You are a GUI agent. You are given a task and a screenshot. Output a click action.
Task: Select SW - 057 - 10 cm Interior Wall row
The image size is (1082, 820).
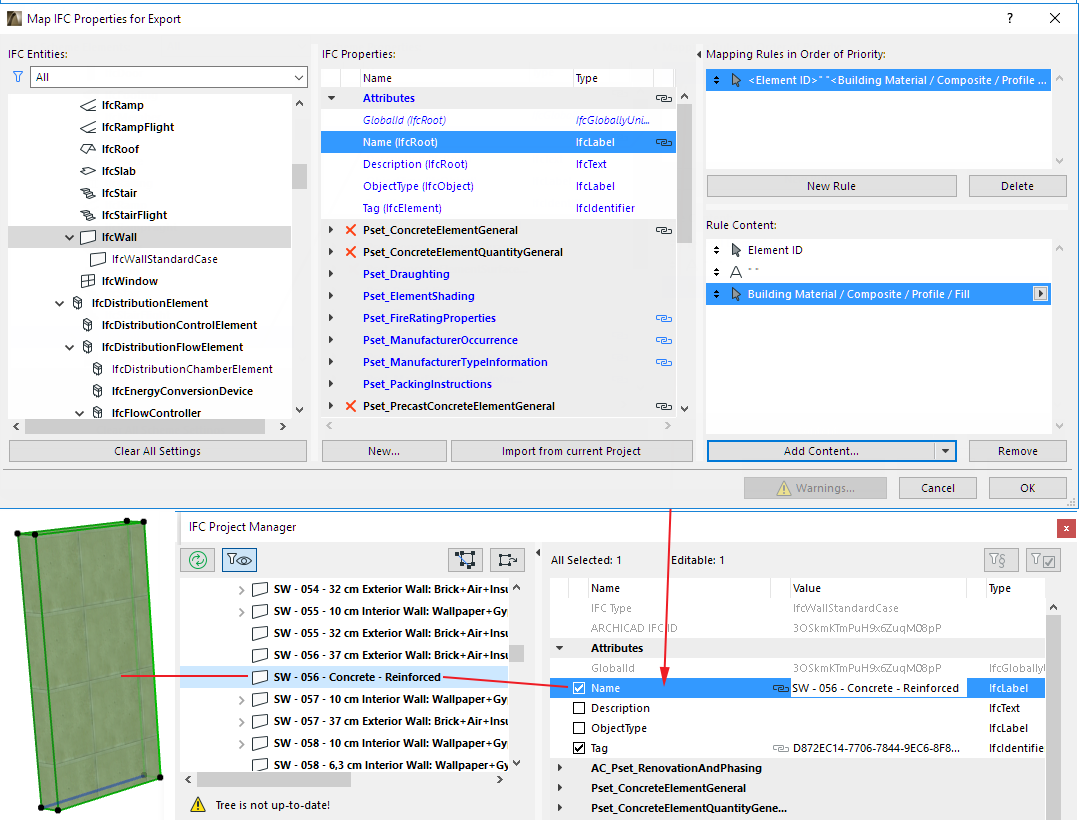pos(344,699)
